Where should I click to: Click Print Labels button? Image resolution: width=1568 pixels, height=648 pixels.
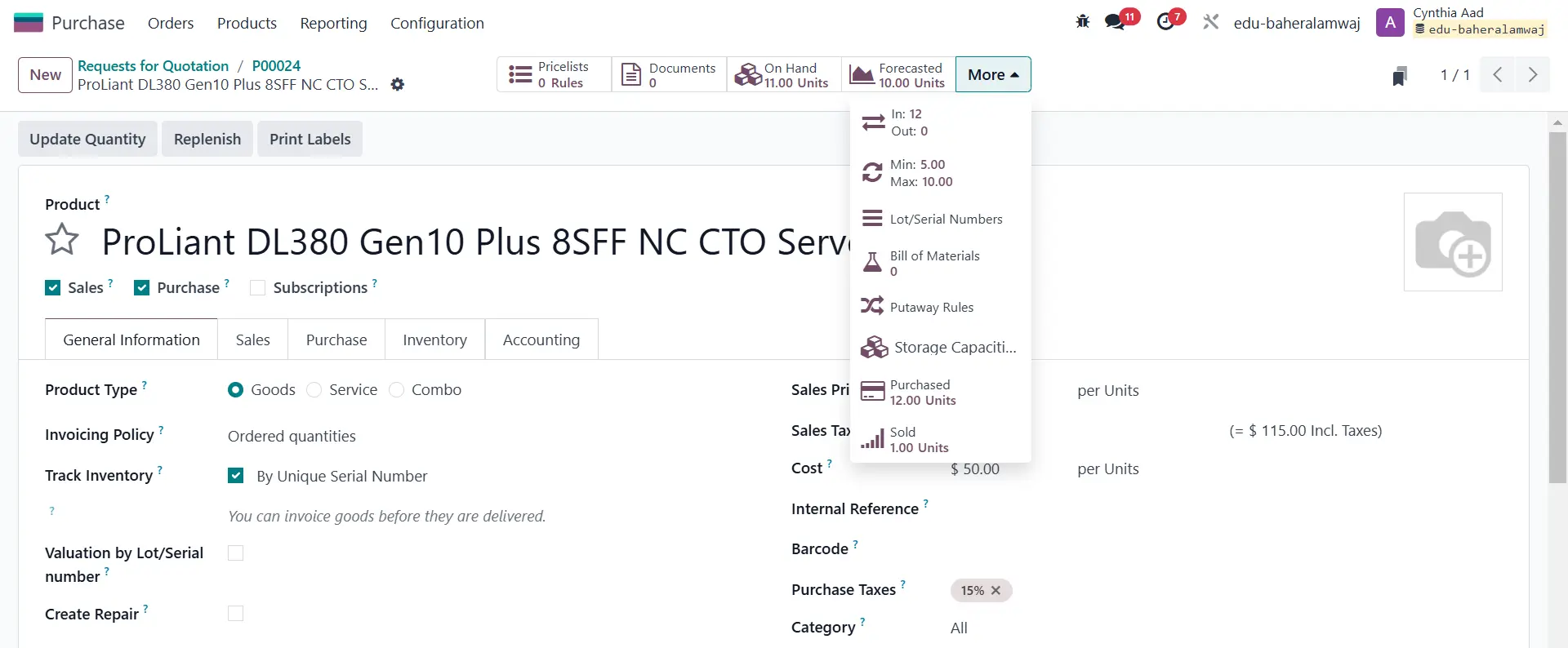tap(310, 139)
